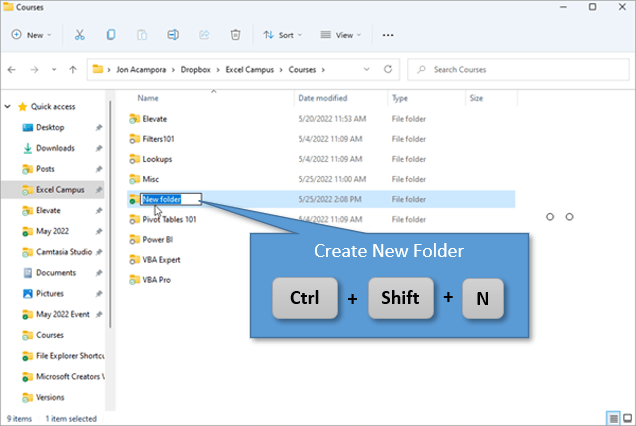Go up one folder level
Viewport: 636px width, 426px height.
tap(73, 70)
